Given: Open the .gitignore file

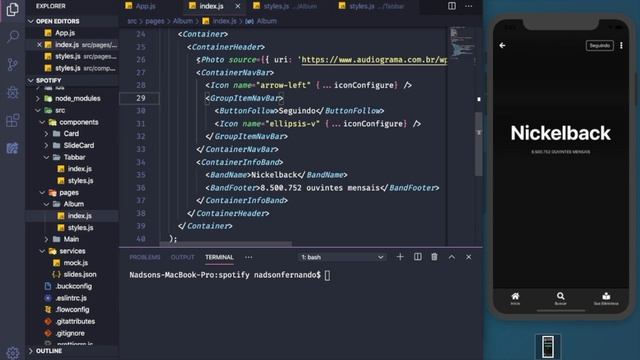Looking at the screenshot, I should point(70,333).
